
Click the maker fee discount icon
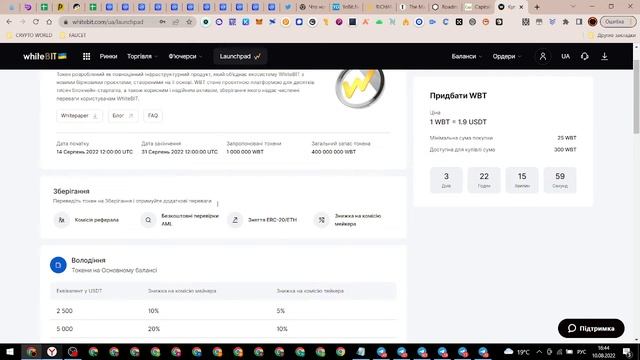tap(322, 220)
